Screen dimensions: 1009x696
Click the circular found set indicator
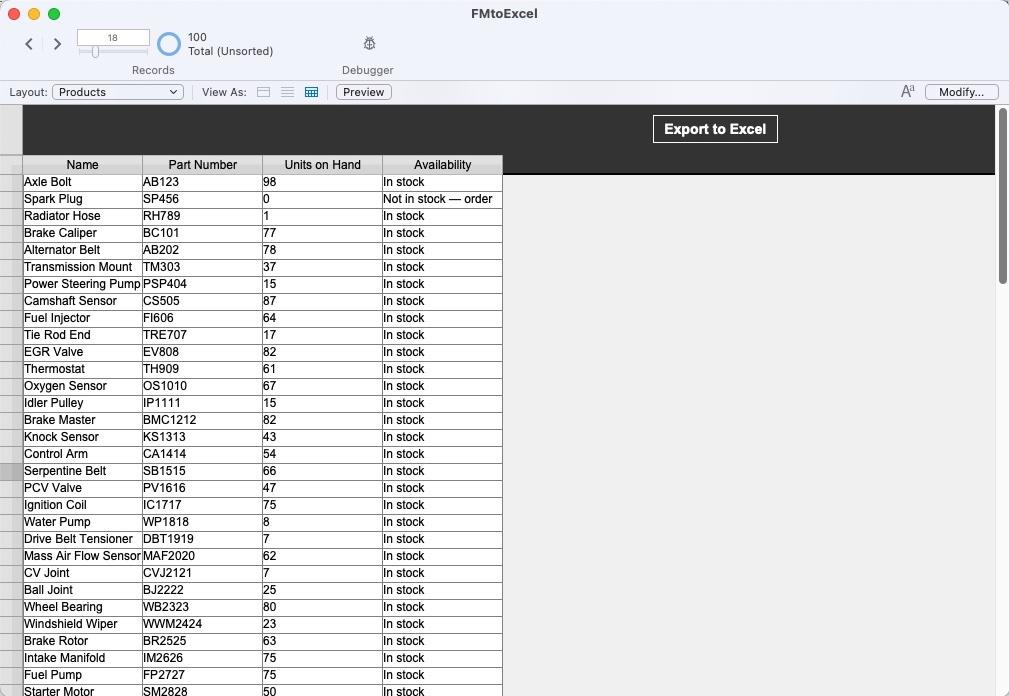[x=168, y=44]
